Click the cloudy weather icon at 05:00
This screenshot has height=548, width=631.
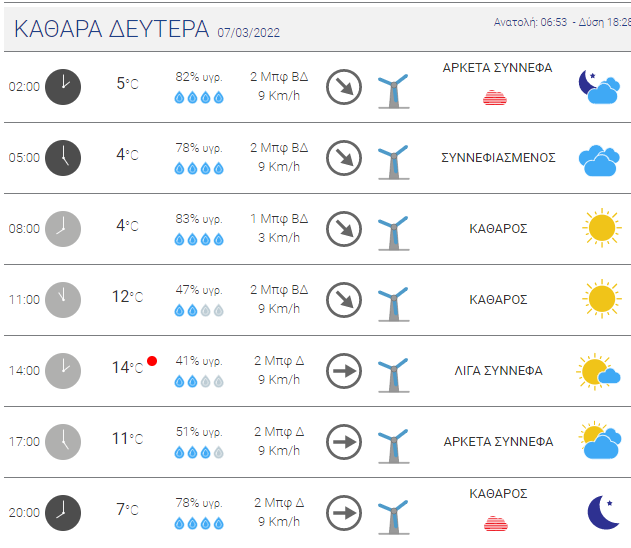pyautogui.click(x=599, y=161)
